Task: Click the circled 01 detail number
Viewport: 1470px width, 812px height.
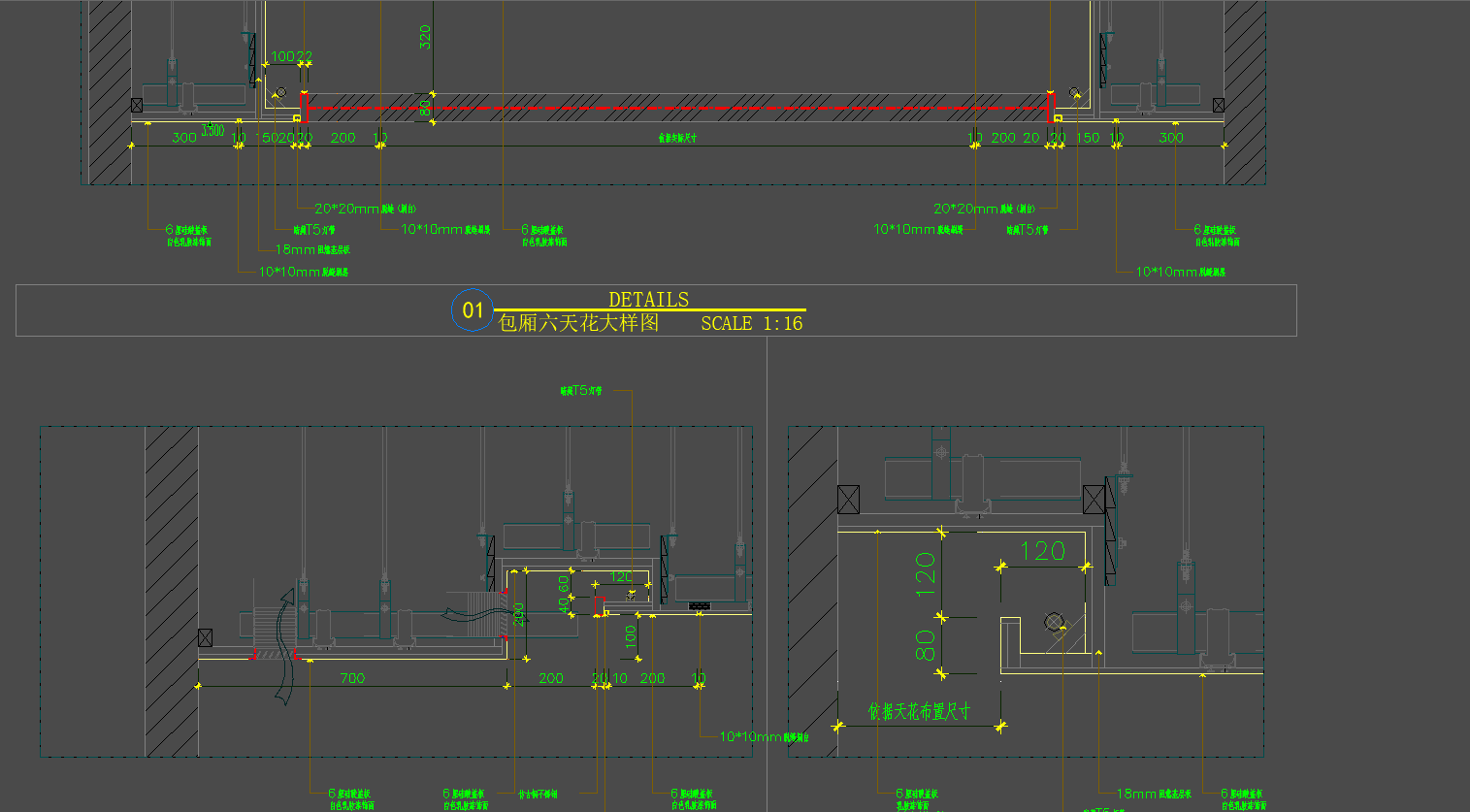Action: click(473, 310)
